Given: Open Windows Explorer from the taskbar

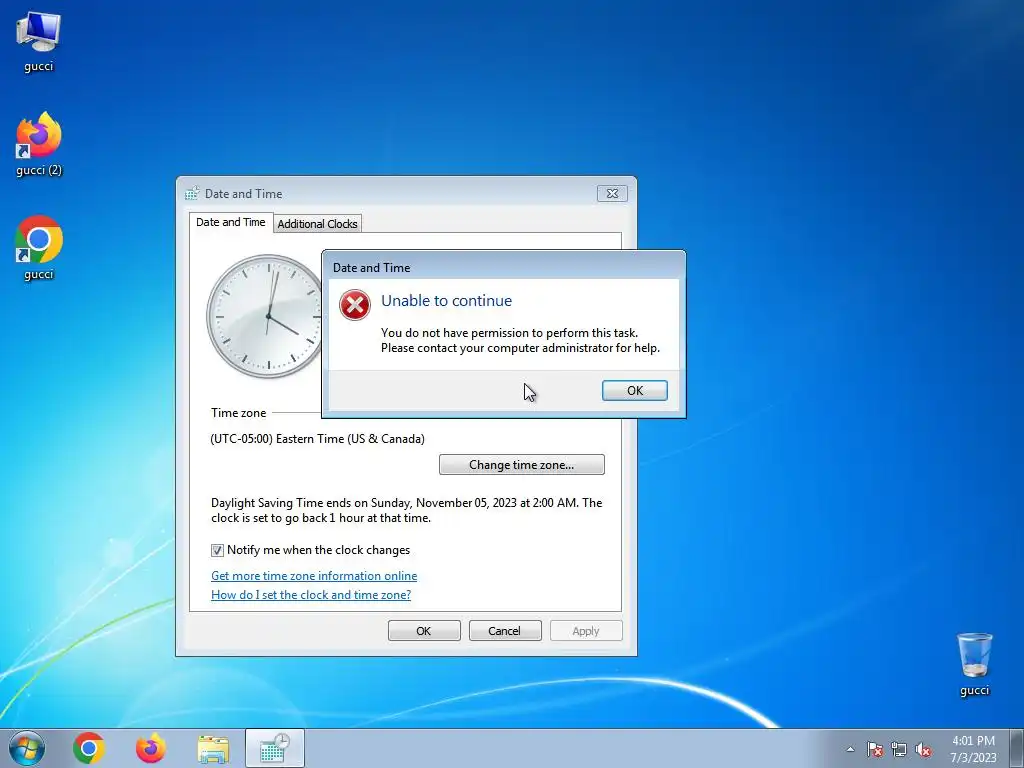Looking at the screenshot, I should pyautogui.click(x=213, y=749).
